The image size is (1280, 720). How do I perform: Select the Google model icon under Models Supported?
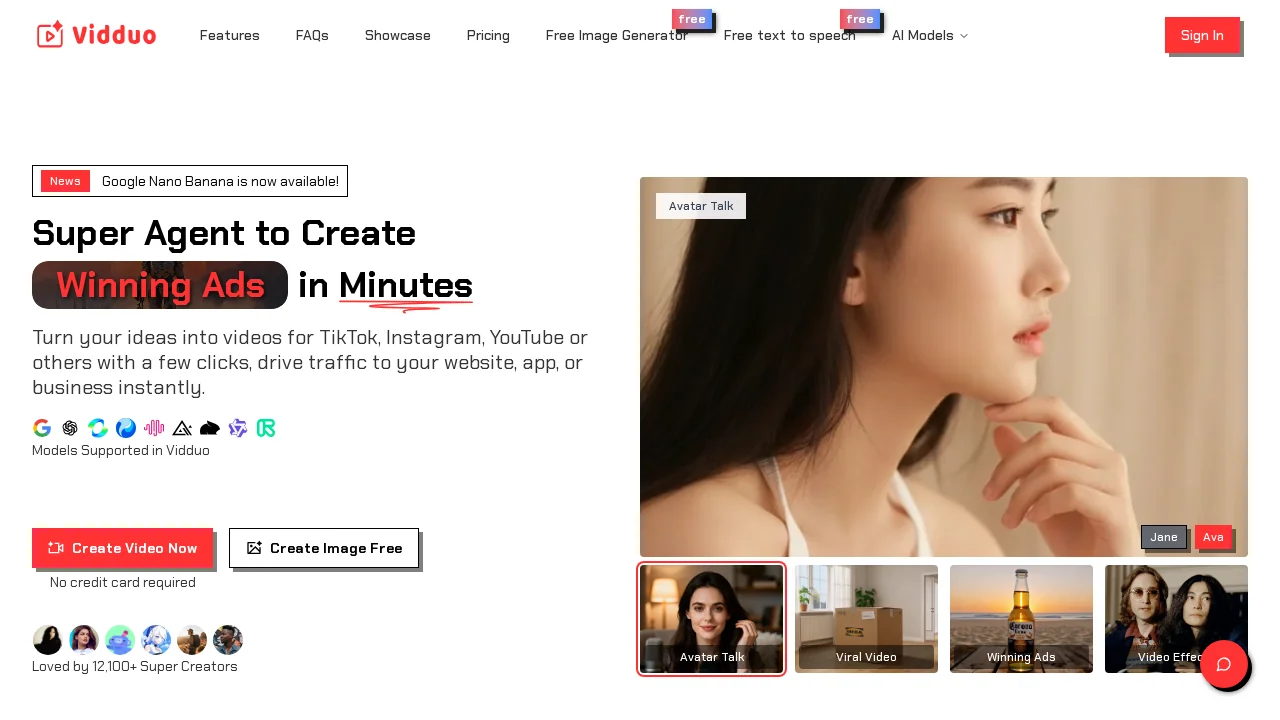(42, 428)
